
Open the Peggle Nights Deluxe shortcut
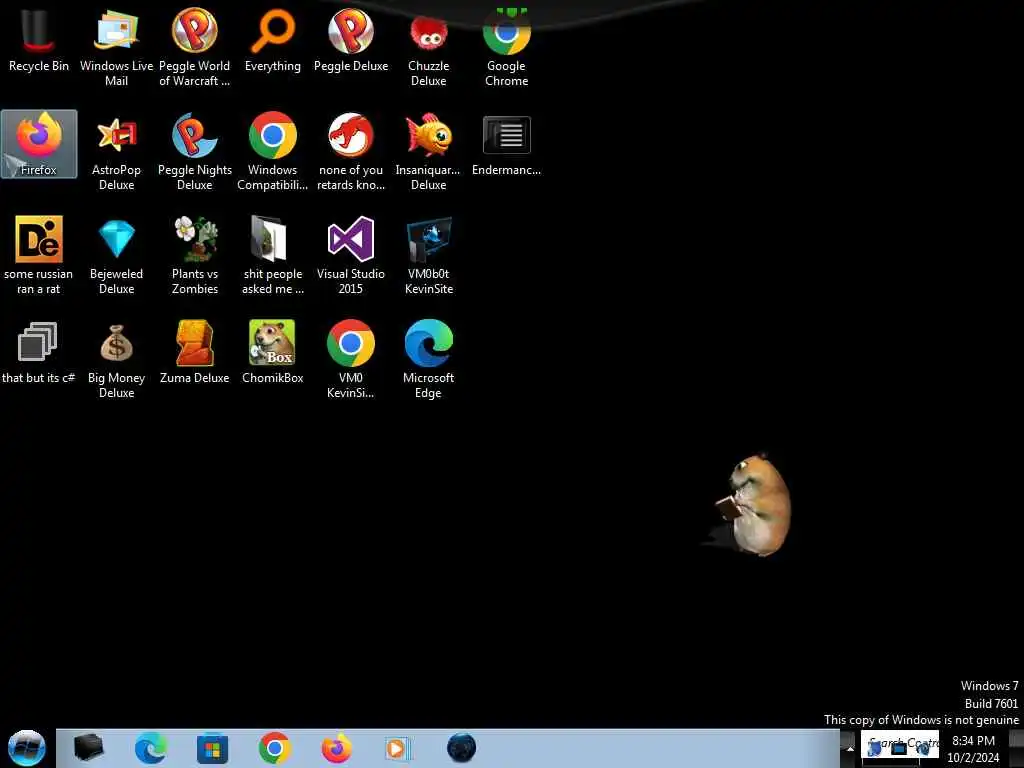click(195, 152)
